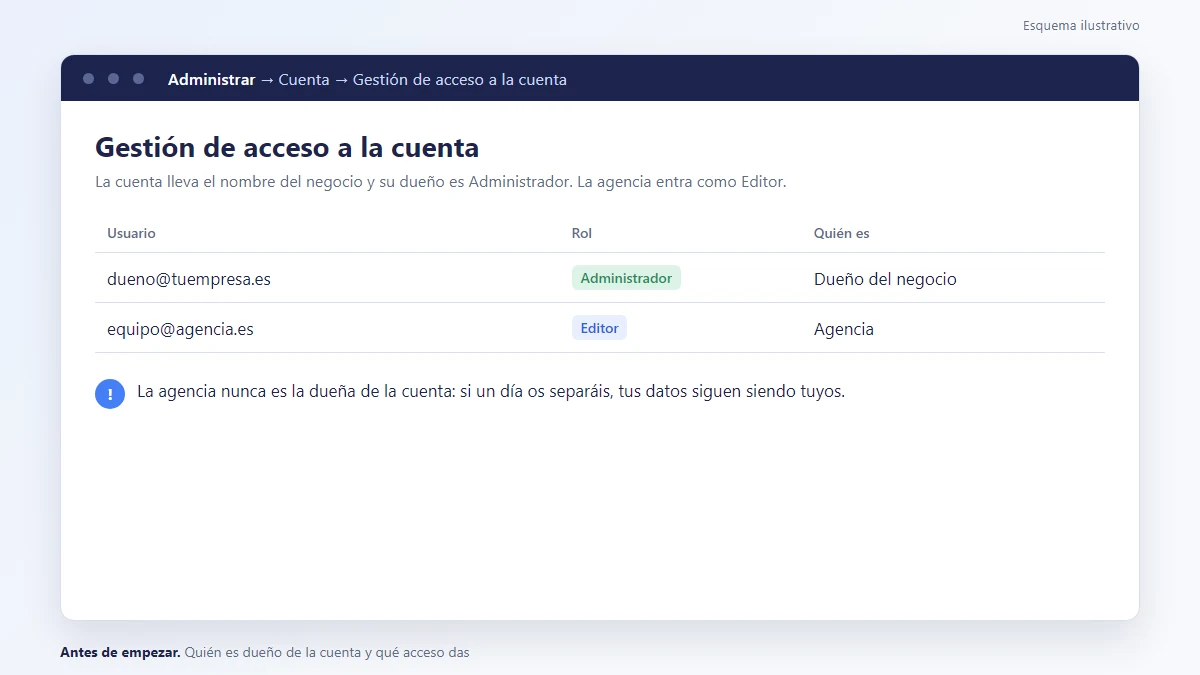Select the Editor role badge
This screenshot has height=675, width=1200.
click(599, 328)
